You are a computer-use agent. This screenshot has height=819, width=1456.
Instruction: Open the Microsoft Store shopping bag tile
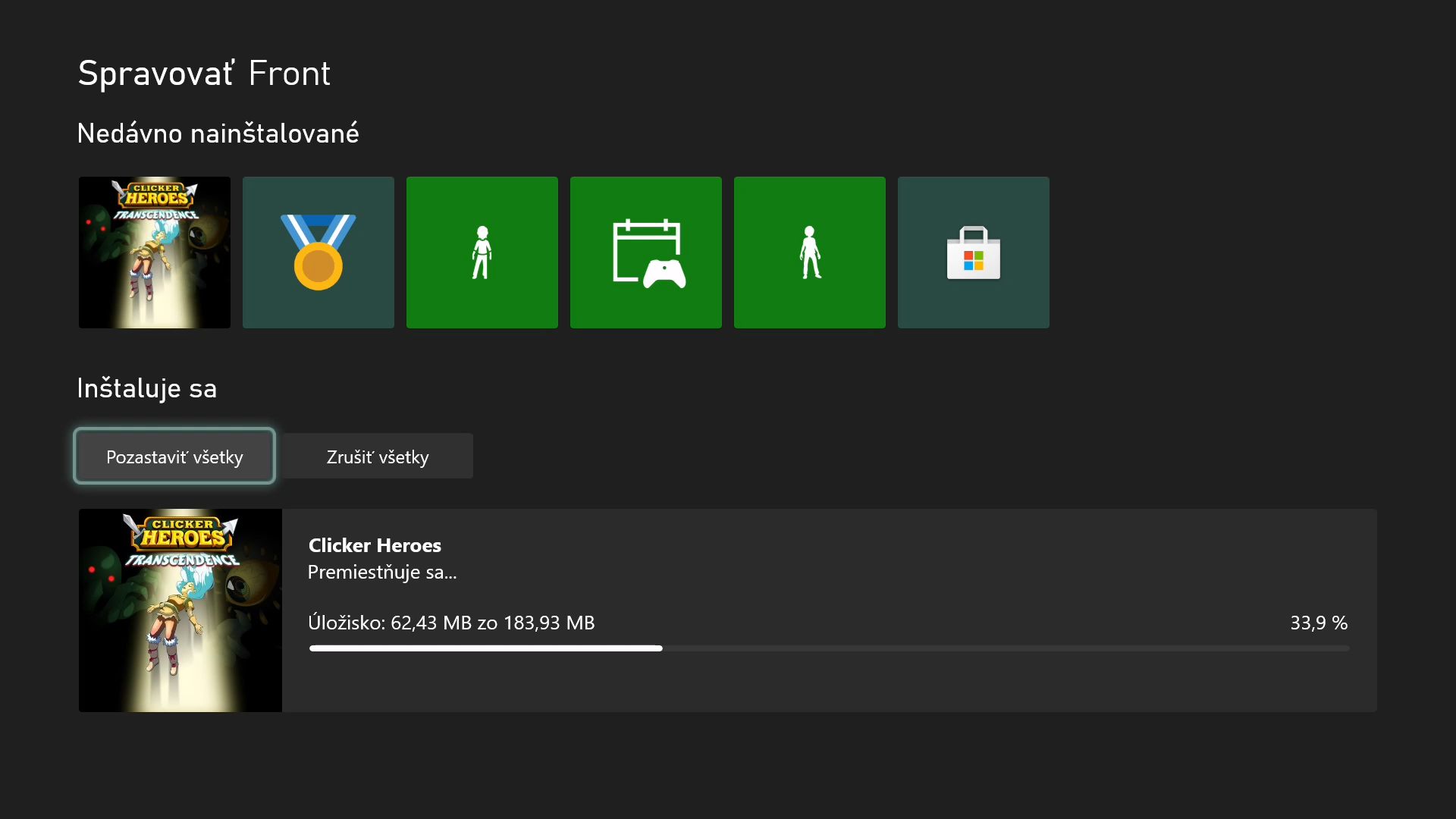pos(974,253)
